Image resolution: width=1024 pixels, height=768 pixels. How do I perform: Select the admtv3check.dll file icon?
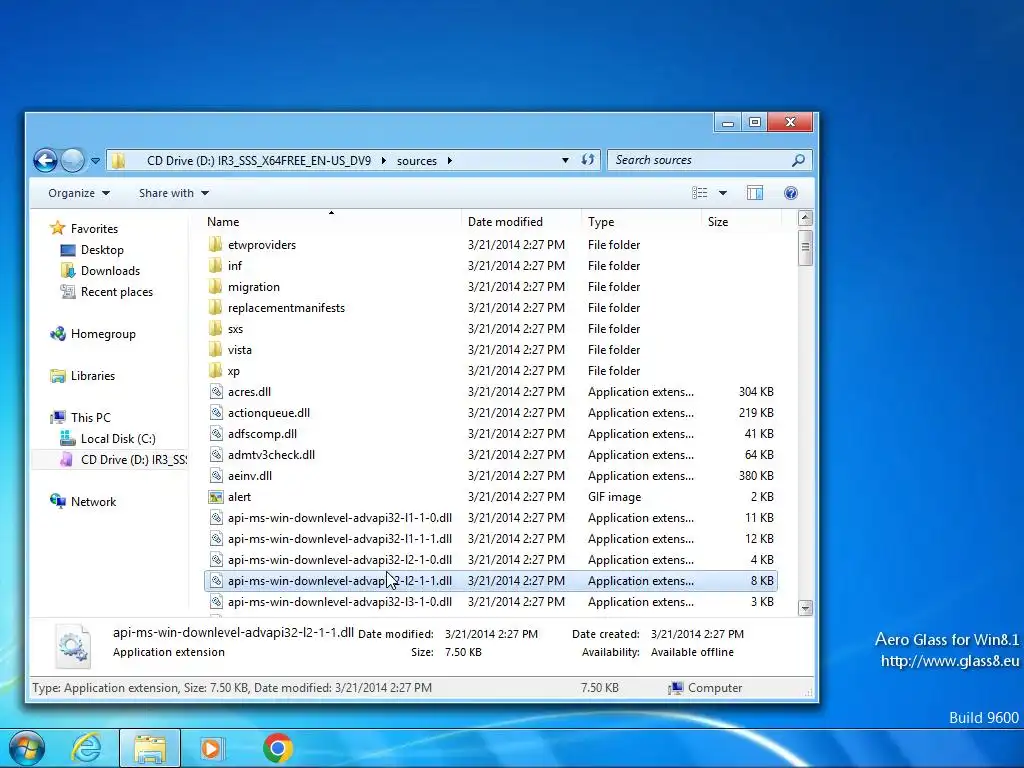(x=216, y=455)
